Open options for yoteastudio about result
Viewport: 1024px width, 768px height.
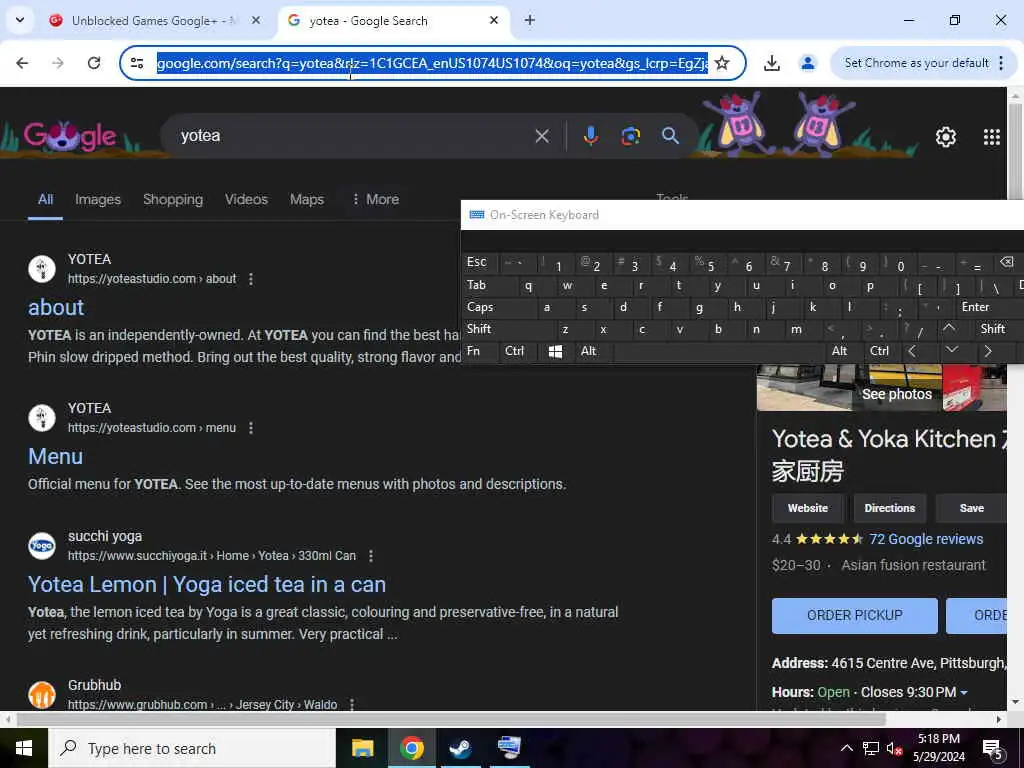click(x=251, y=279)
